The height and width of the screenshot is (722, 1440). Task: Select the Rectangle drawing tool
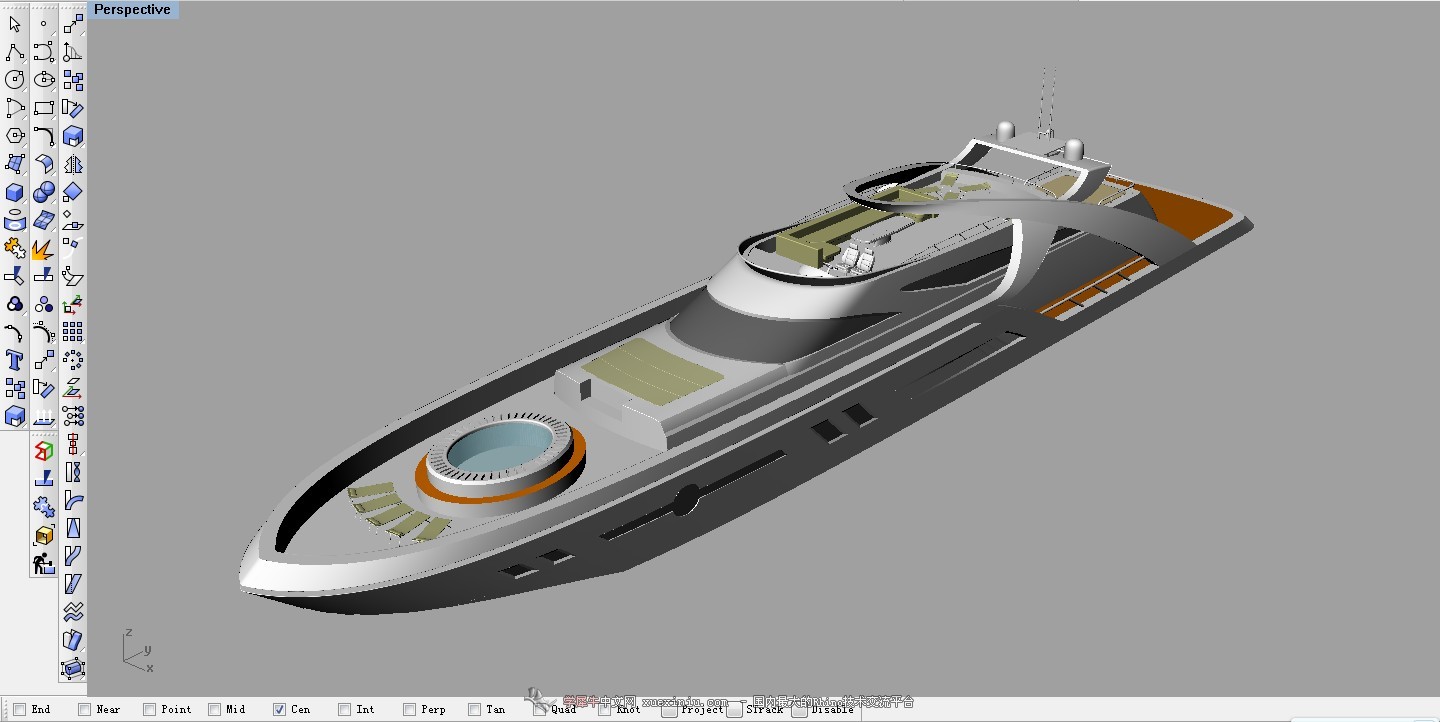pyautogui.click(x=44, y=107)
